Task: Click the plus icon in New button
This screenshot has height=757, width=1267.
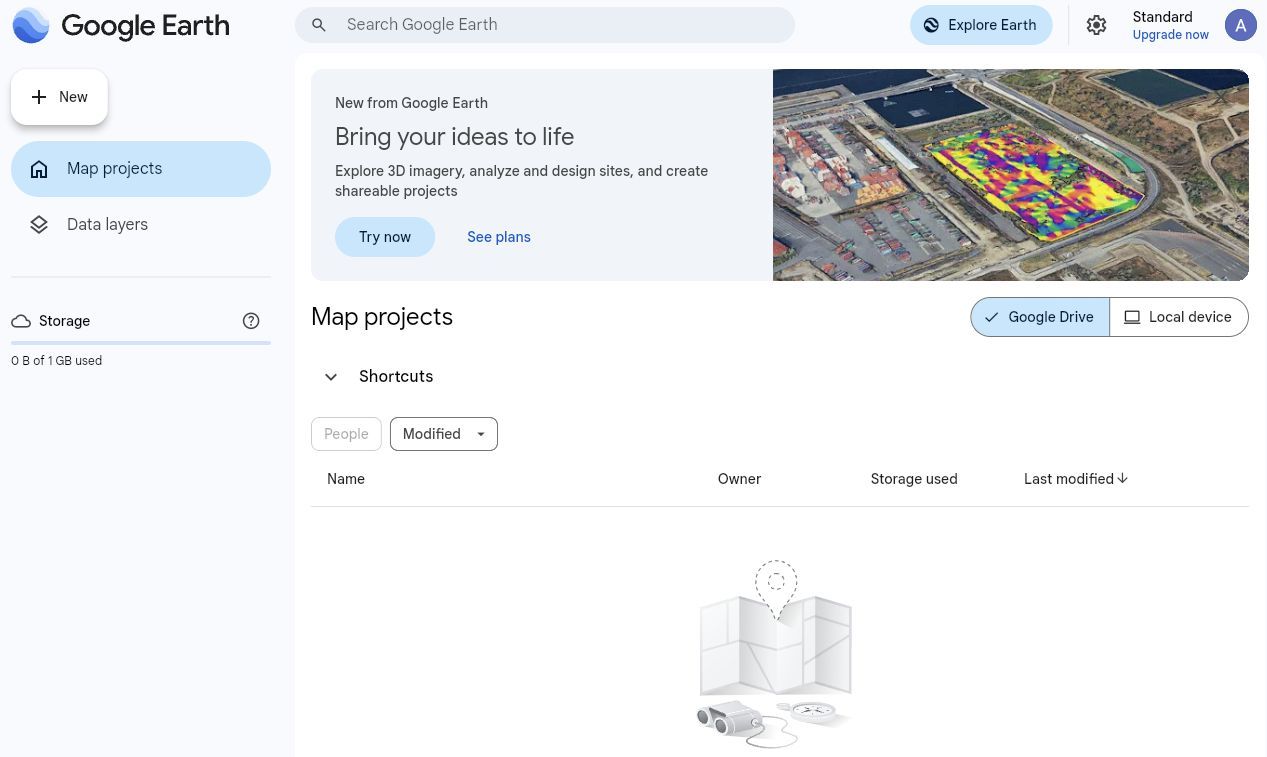Action: [39, 97]
